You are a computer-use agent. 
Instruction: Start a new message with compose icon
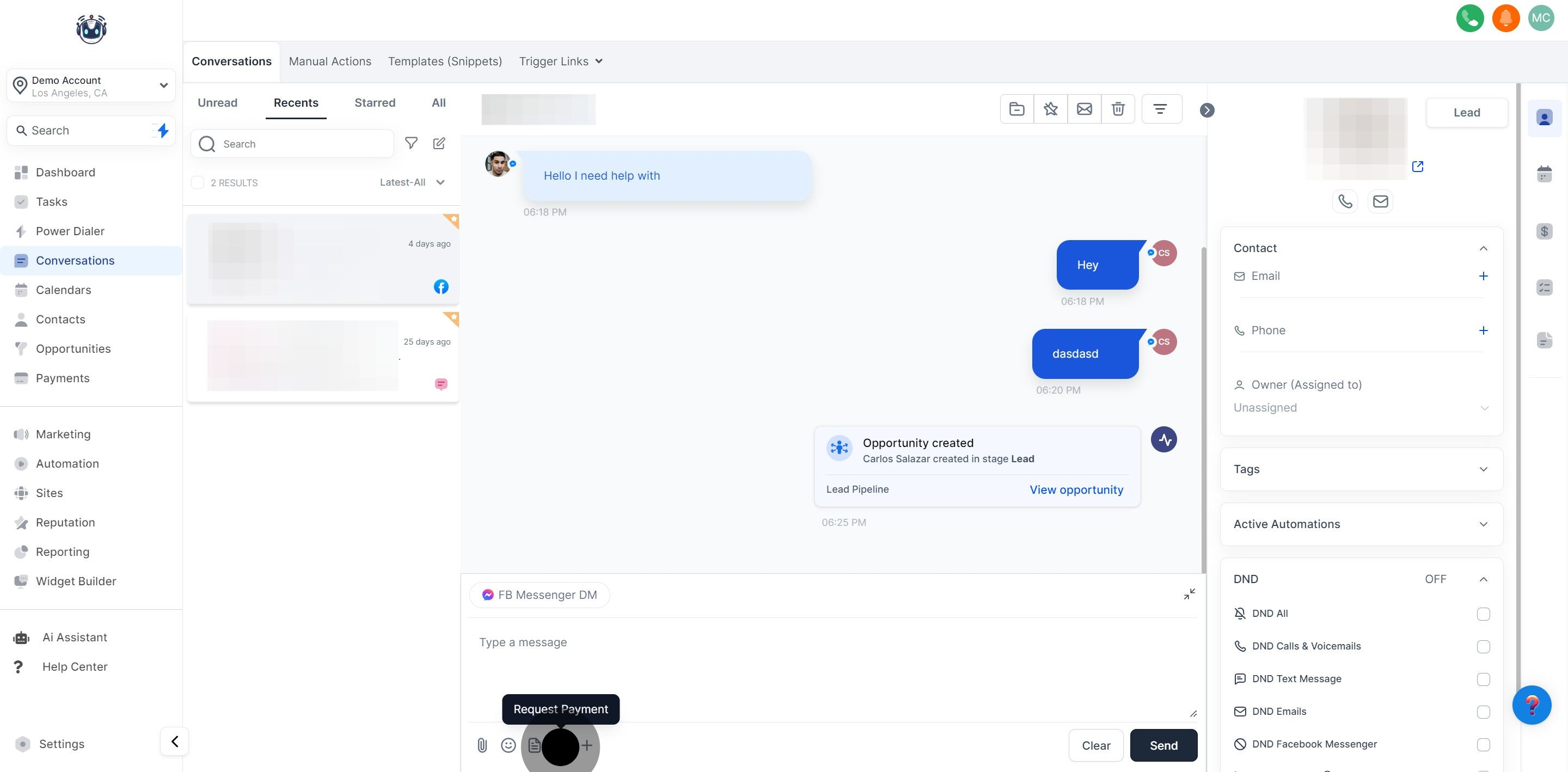[439, 143]
